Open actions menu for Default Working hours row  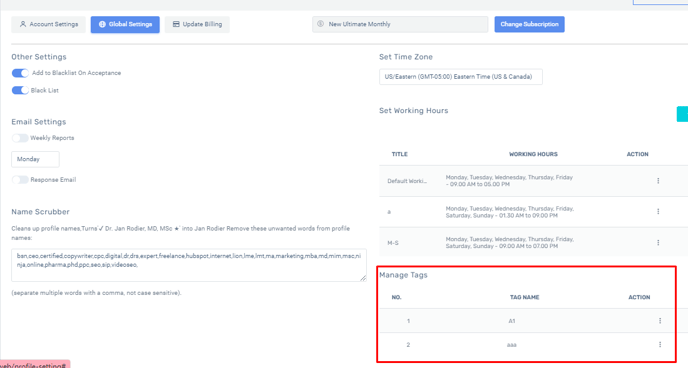[x=658, y=181]
